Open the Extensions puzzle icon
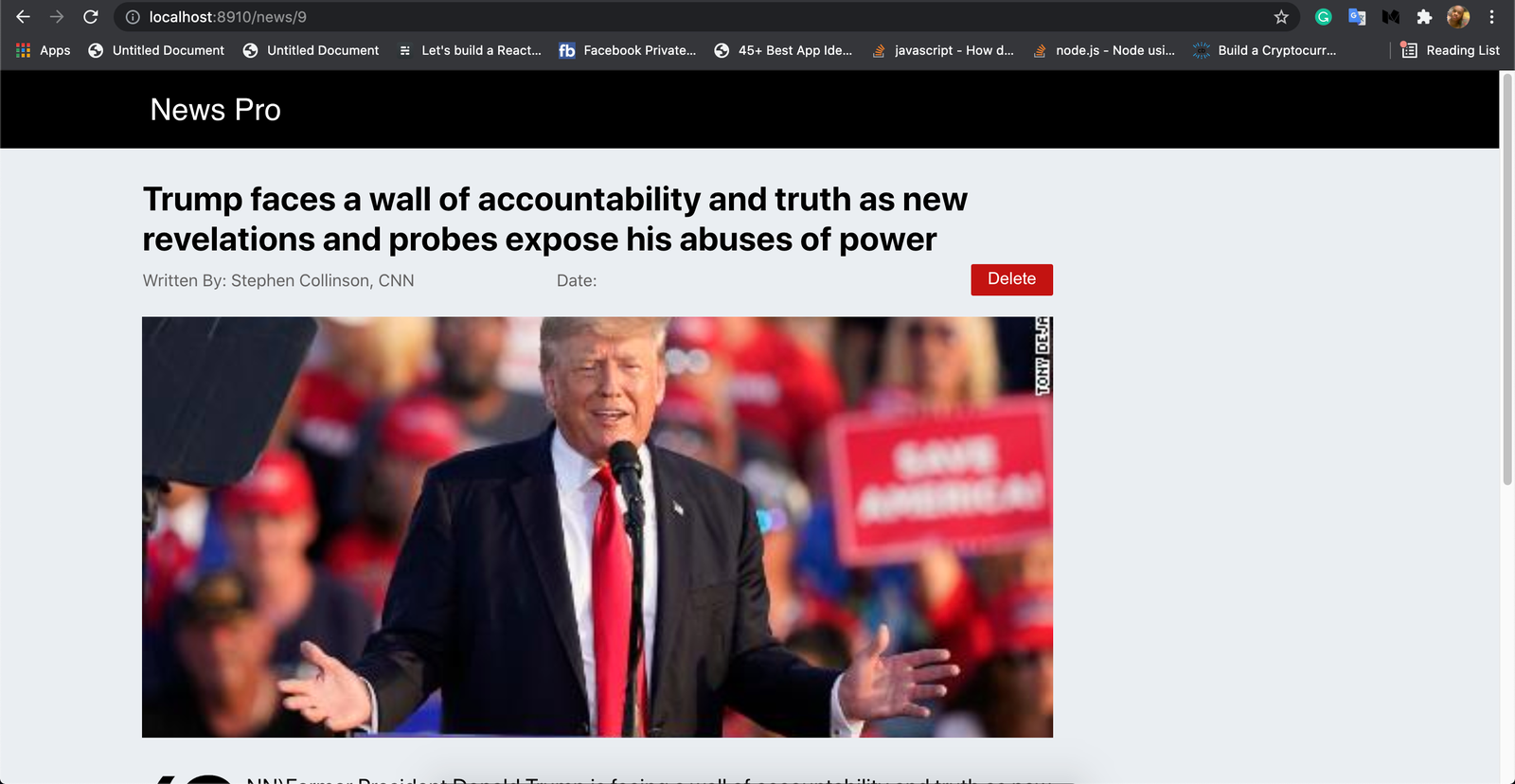 pyautogui.click(x=1424, y=17)
